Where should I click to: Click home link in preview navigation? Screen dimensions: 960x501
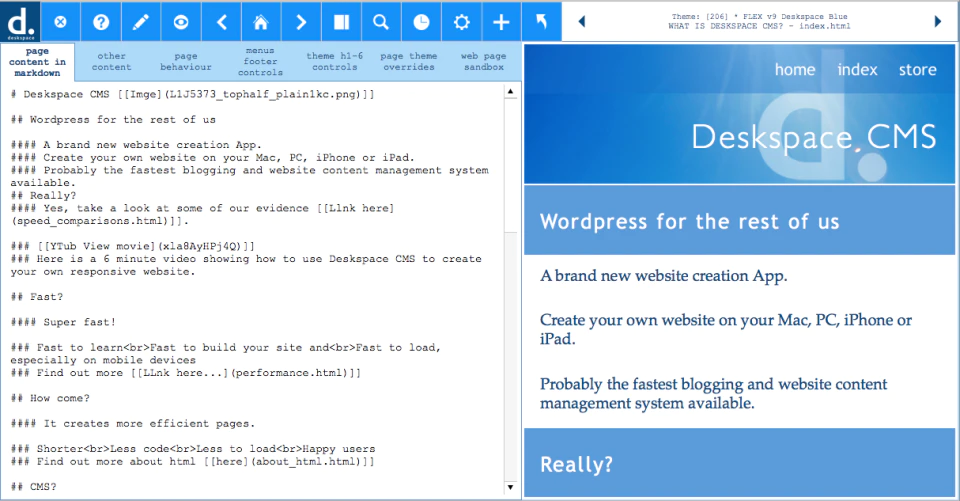[x=795, y=70]
